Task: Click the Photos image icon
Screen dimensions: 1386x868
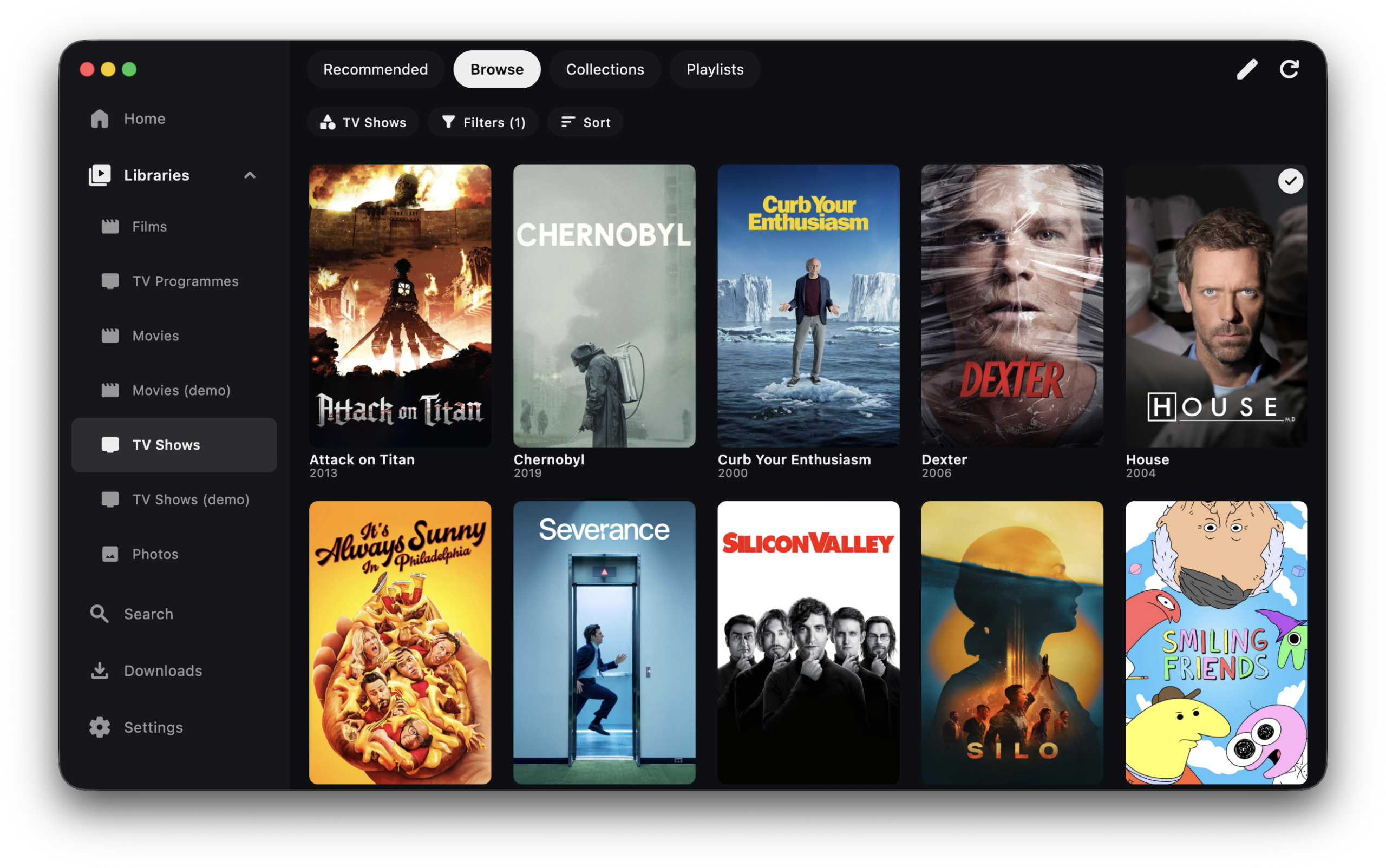Action: tap(110, 554)
